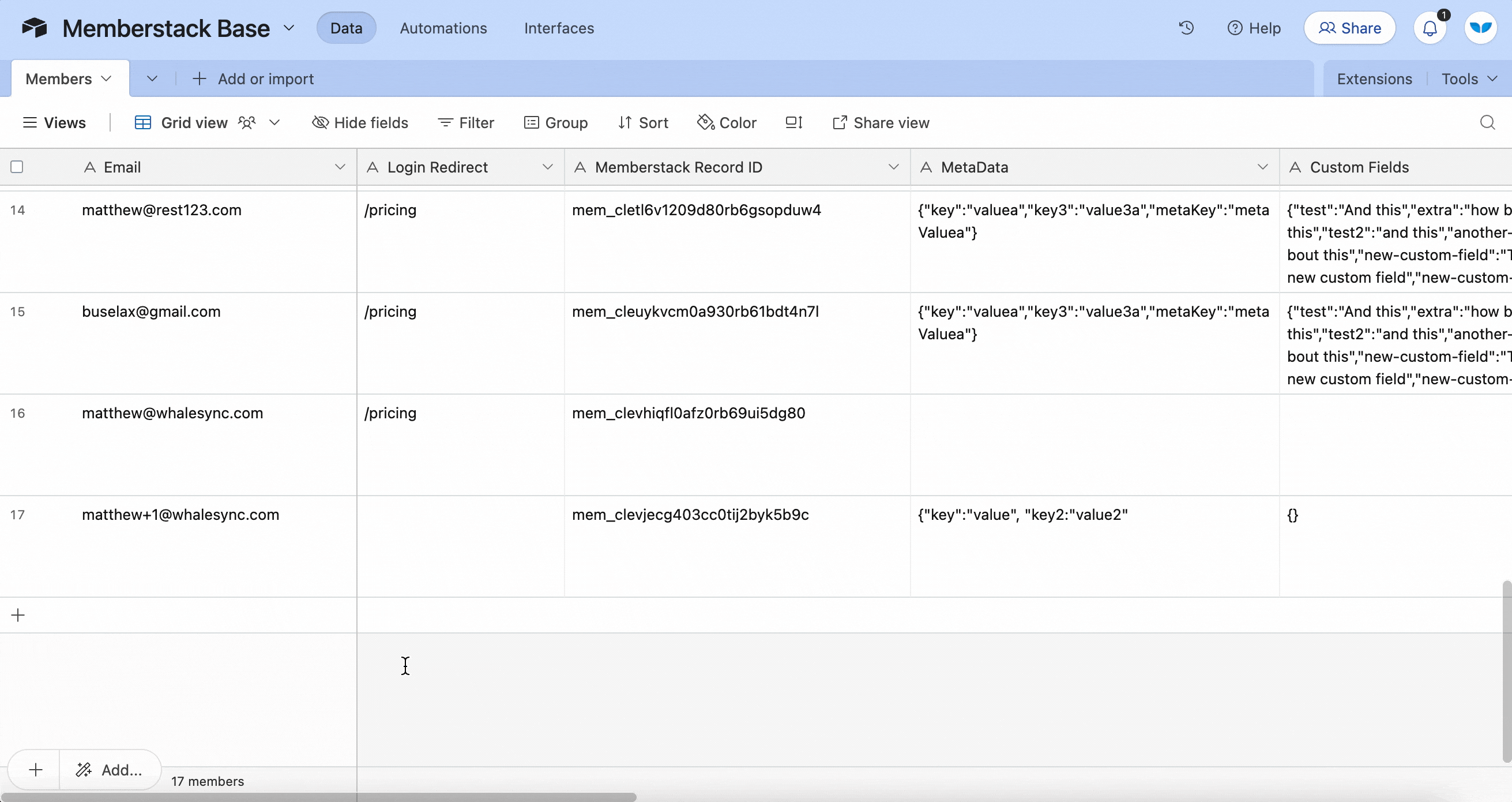Click Add or import table
This screenshot has height=802, width=1512.
pyautogui.click(x=254, y=78)
